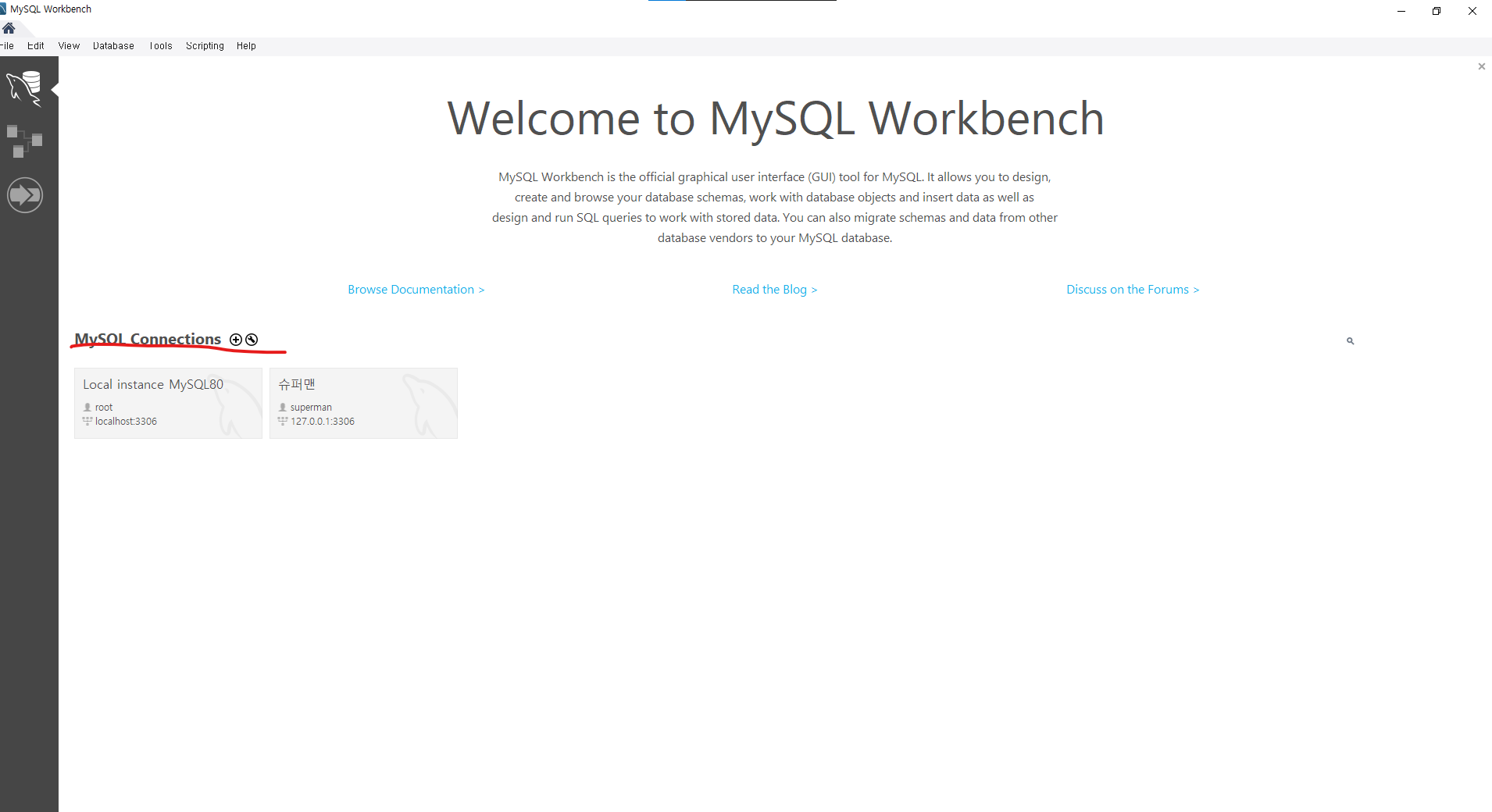Viewport: 1492px width, 812px height.
Task: Click the superman user label
Action: tap(311, 408)
